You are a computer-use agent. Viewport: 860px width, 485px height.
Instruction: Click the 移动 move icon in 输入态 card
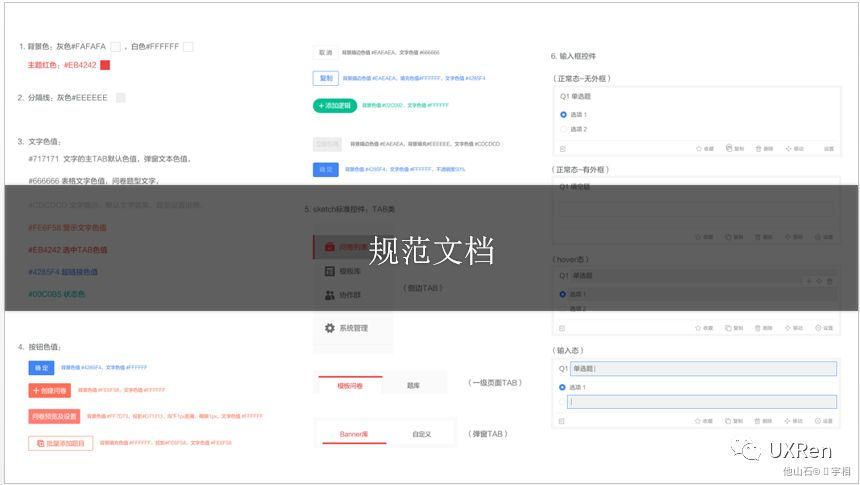[x=788, y=421]
